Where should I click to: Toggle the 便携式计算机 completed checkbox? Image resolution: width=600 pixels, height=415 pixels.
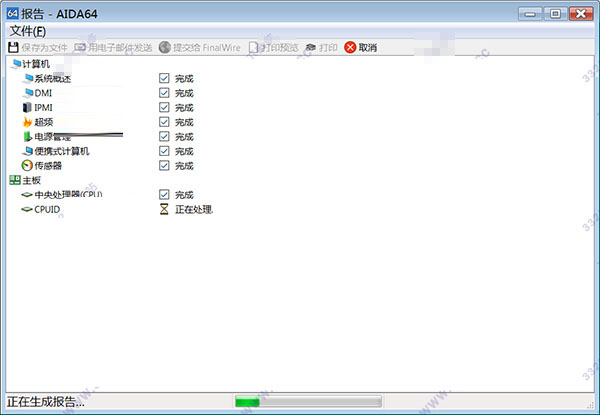click(164, 151)
